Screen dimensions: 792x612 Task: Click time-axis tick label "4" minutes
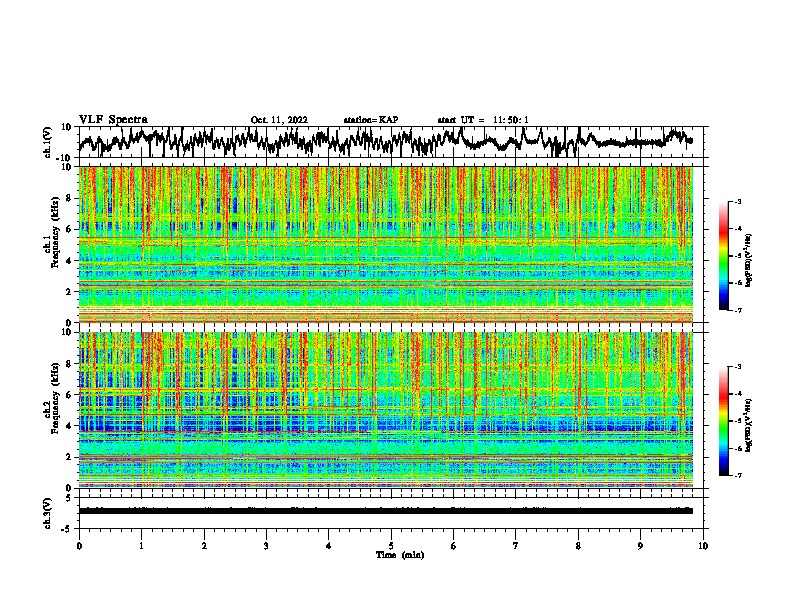329,546
